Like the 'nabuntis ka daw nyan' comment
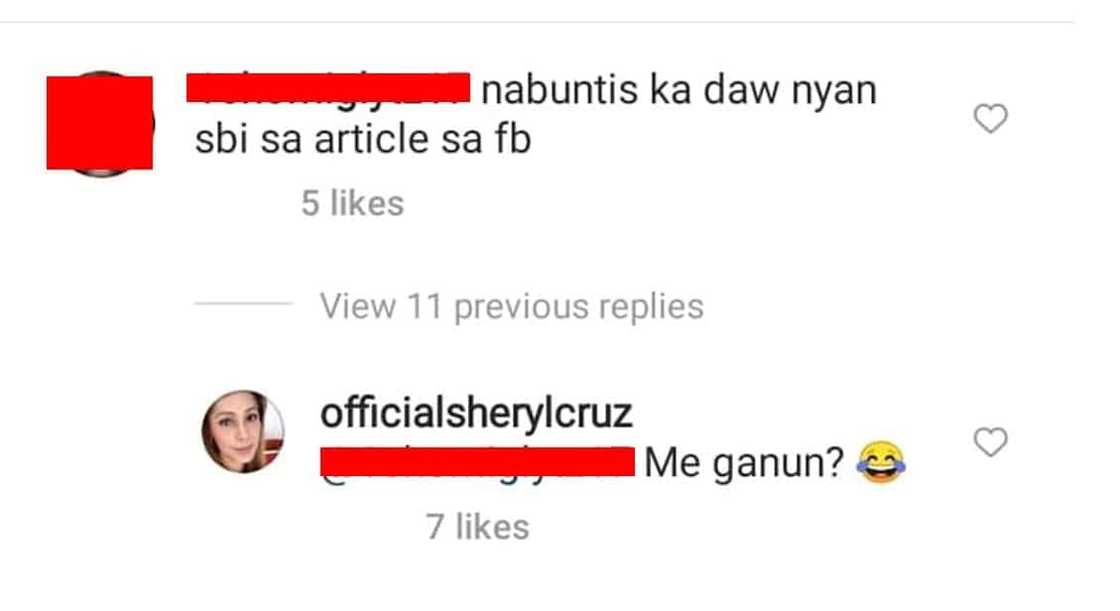 (990, 118)
